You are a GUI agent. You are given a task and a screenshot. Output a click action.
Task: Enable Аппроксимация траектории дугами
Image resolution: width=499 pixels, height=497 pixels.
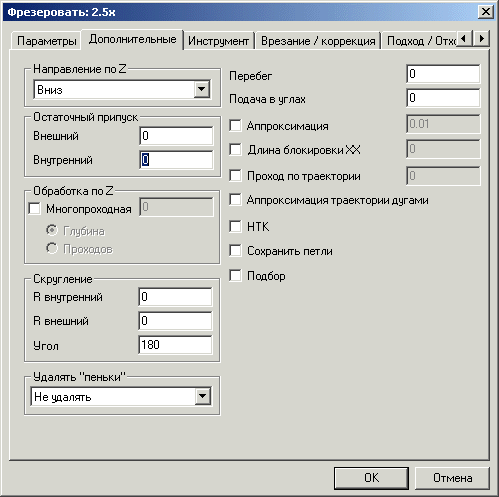235,200
